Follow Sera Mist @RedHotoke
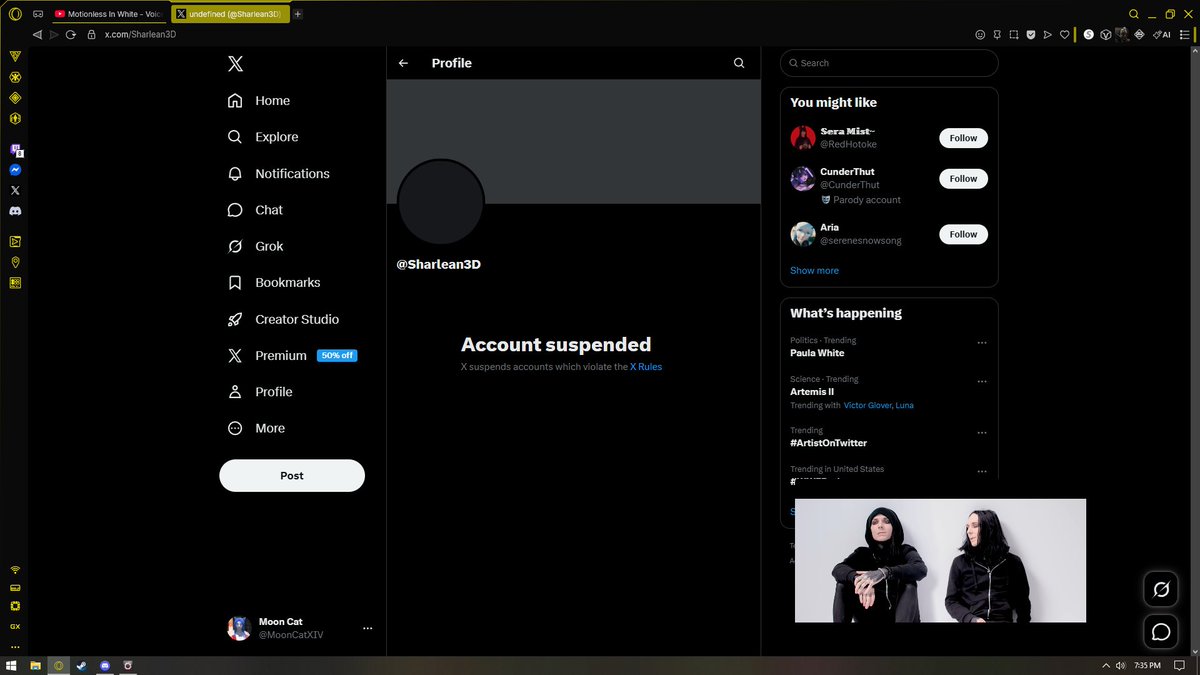 click(x=964, y=138)
